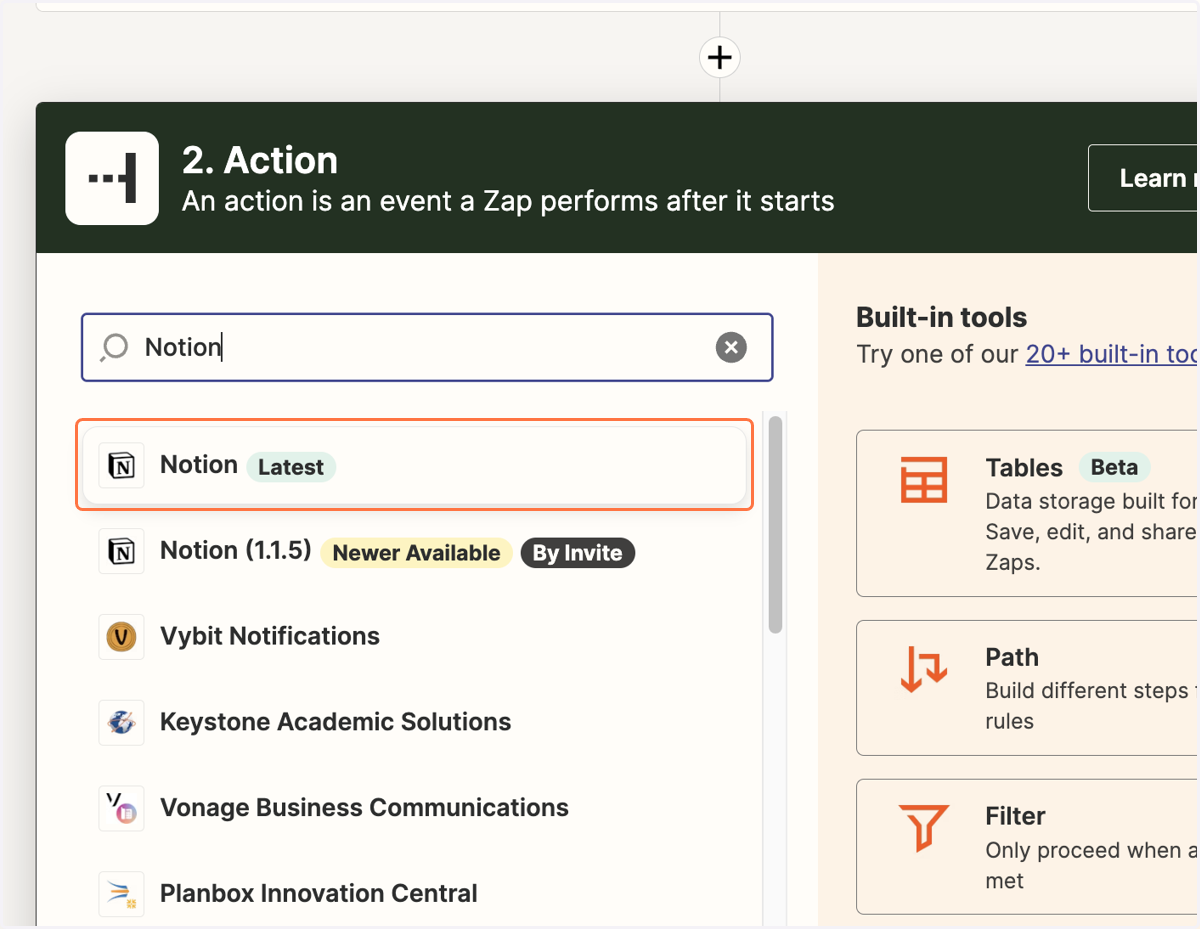Screen dimensions: 1200x929
Task: Click the Built-in tools heading
Action: coord(942,318)
